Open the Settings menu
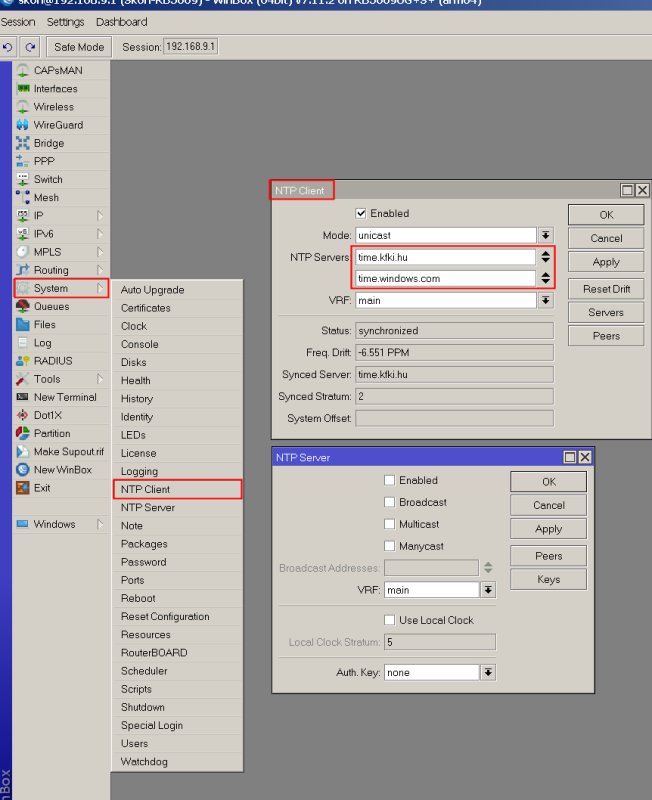Image resolution: width=652 pixels, height=800 pixels. 65,22
